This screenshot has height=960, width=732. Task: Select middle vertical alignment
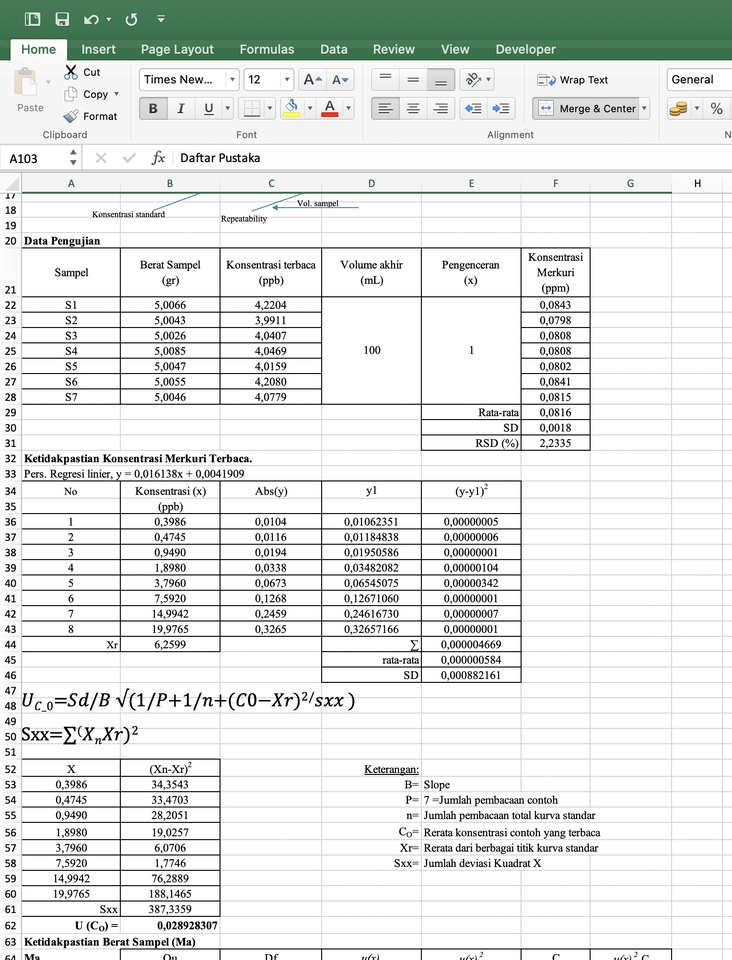413,80
